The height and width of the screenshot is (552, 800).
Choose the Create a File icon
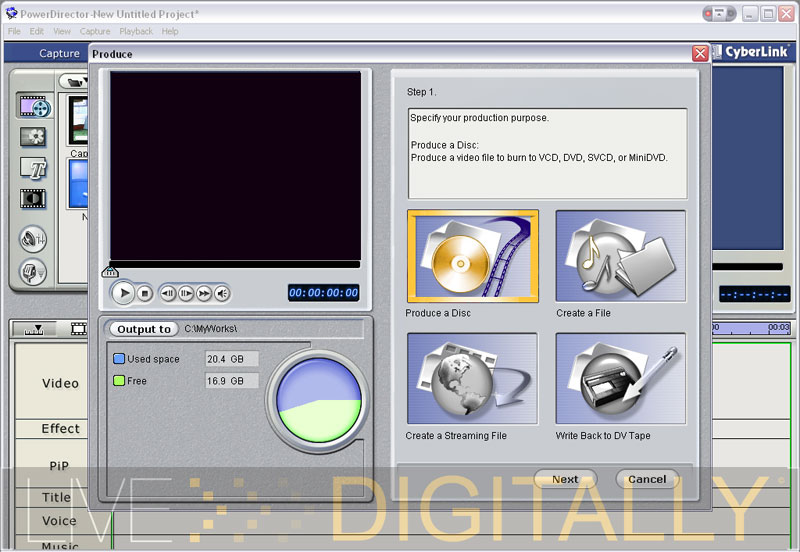[x=620, y=255]
